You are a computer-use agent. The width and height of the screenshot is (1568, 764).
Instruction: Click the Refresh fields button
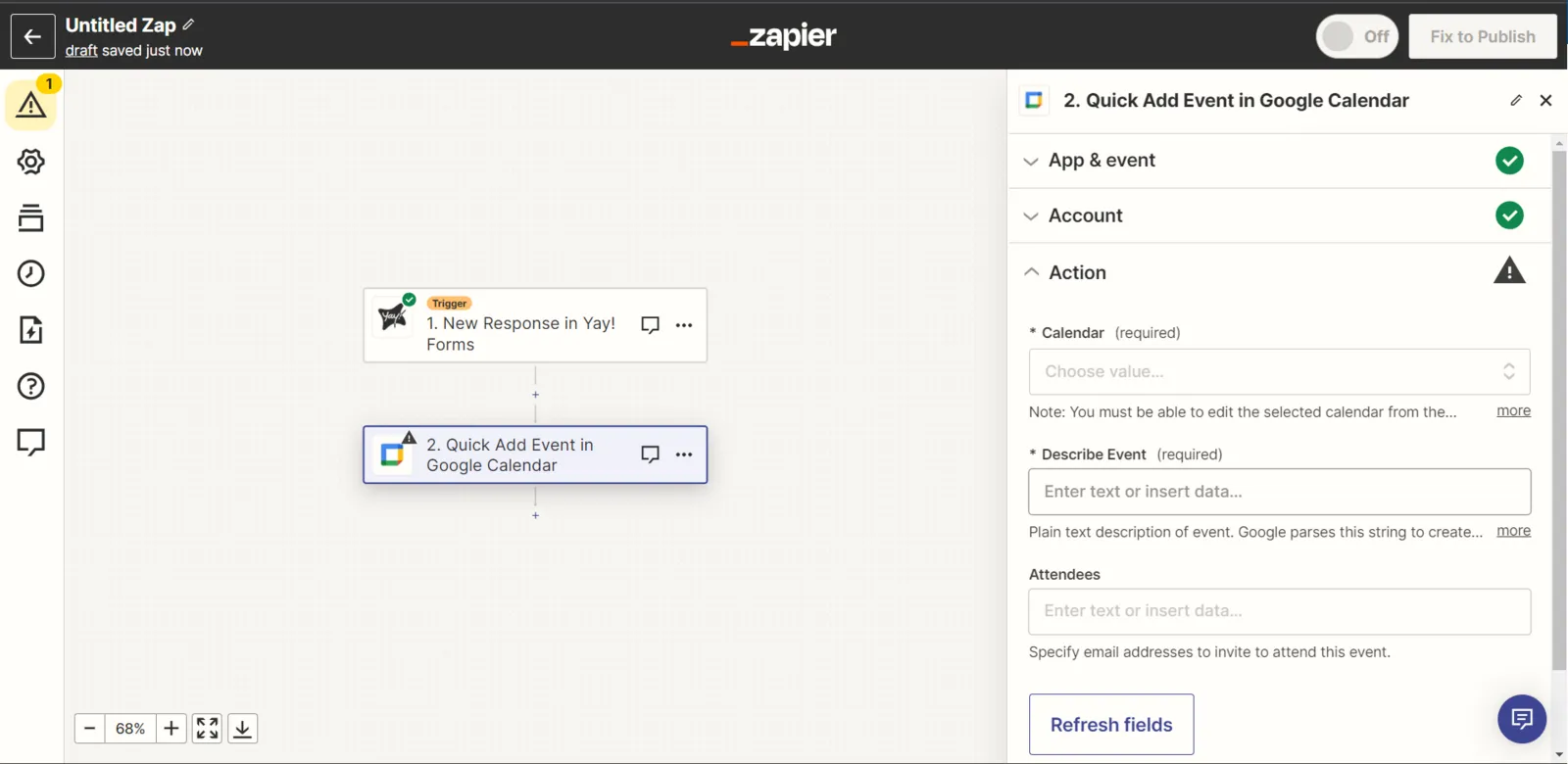click(1111, 725)
